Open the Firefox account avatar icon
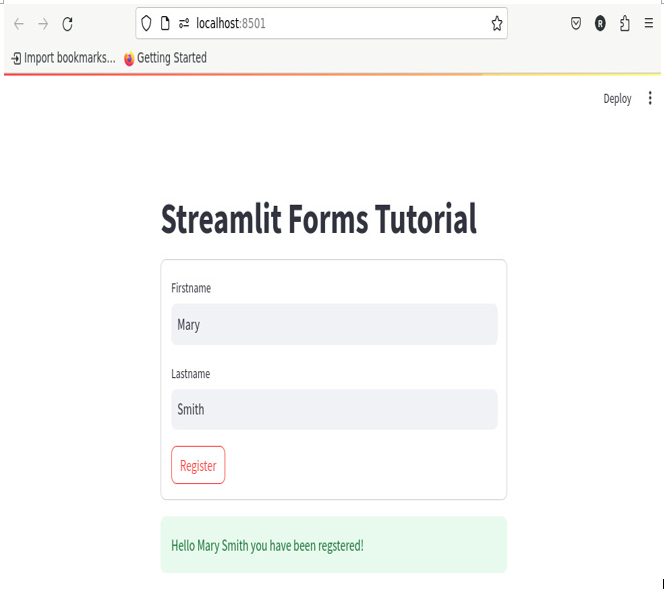The height and width of the screenshot is (594, 664). tap(600, 23)
